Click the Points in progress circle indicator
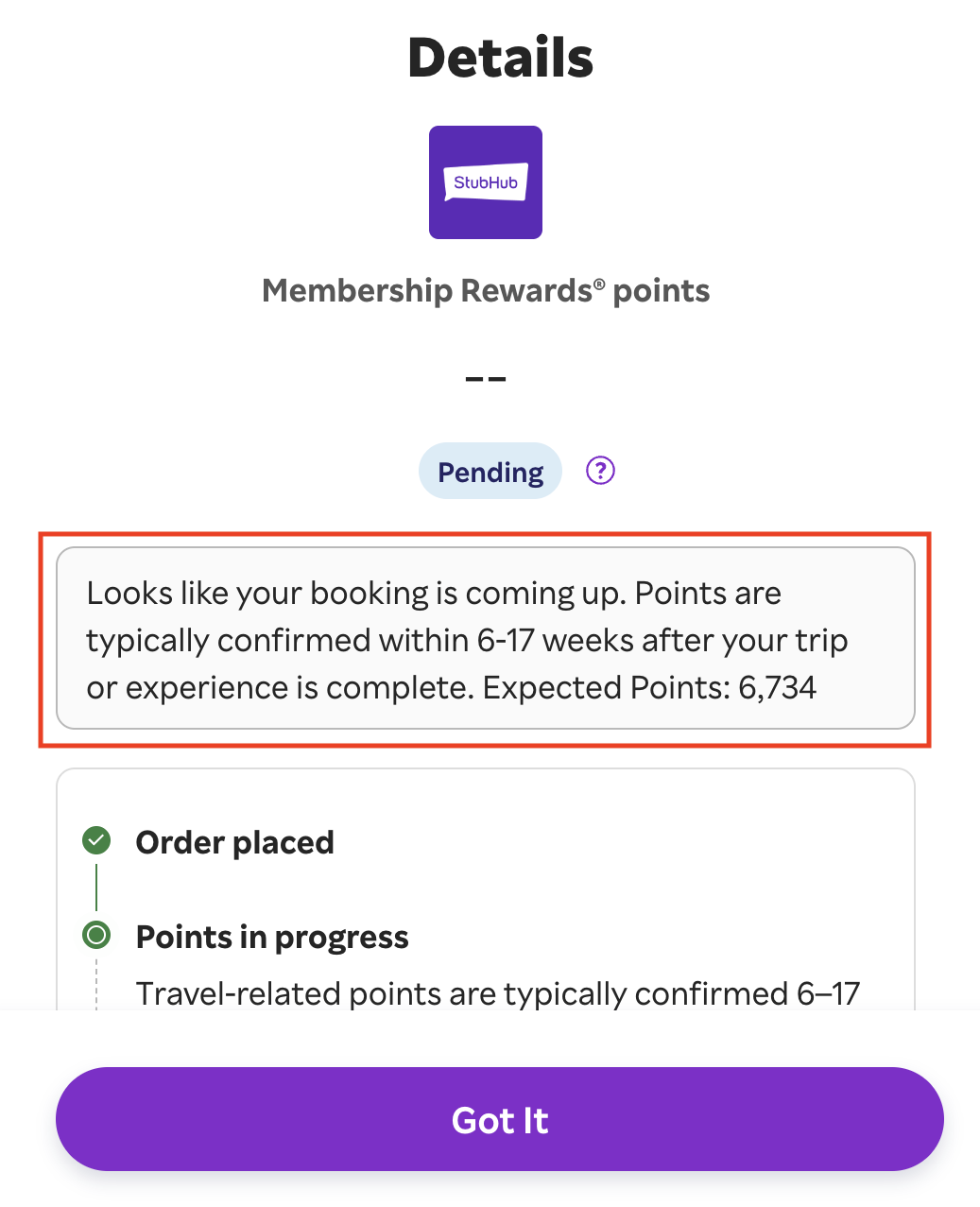Screen dimensions: 980x1207 click(x=96, y=936)
